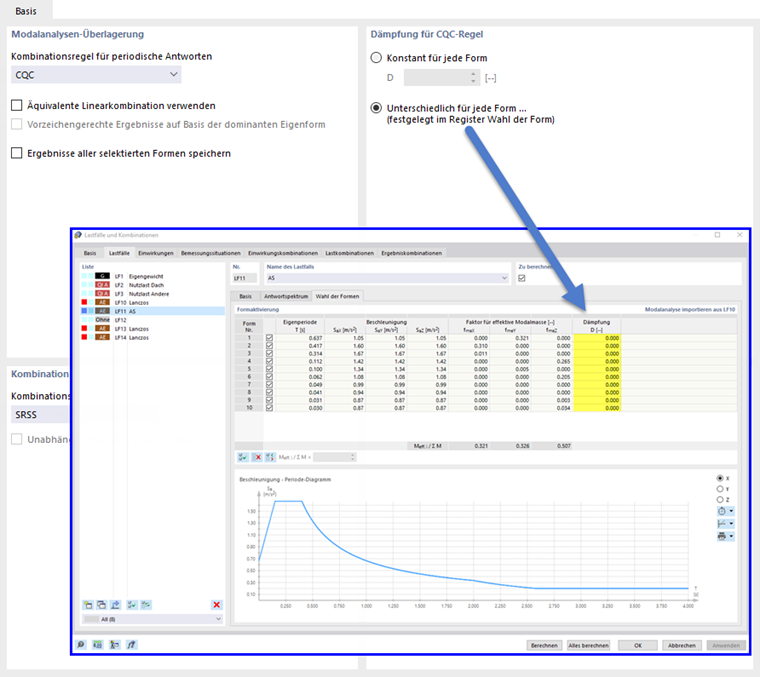This screenshot has height=677, width=760.
Task: Open the printer icon dropdown arrow
Action: tap(731, 536)
